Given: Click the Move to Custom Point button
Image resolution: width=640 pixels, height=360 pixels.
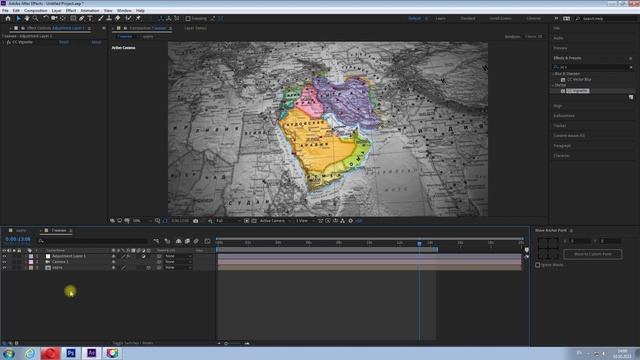Looking at the screenshot, I should (593, 254).
